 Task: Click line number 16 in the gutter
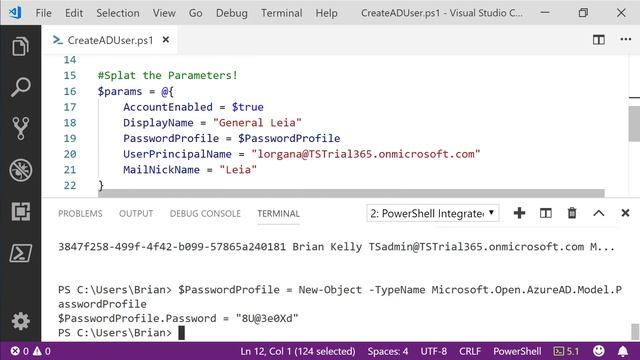[70, 91]
